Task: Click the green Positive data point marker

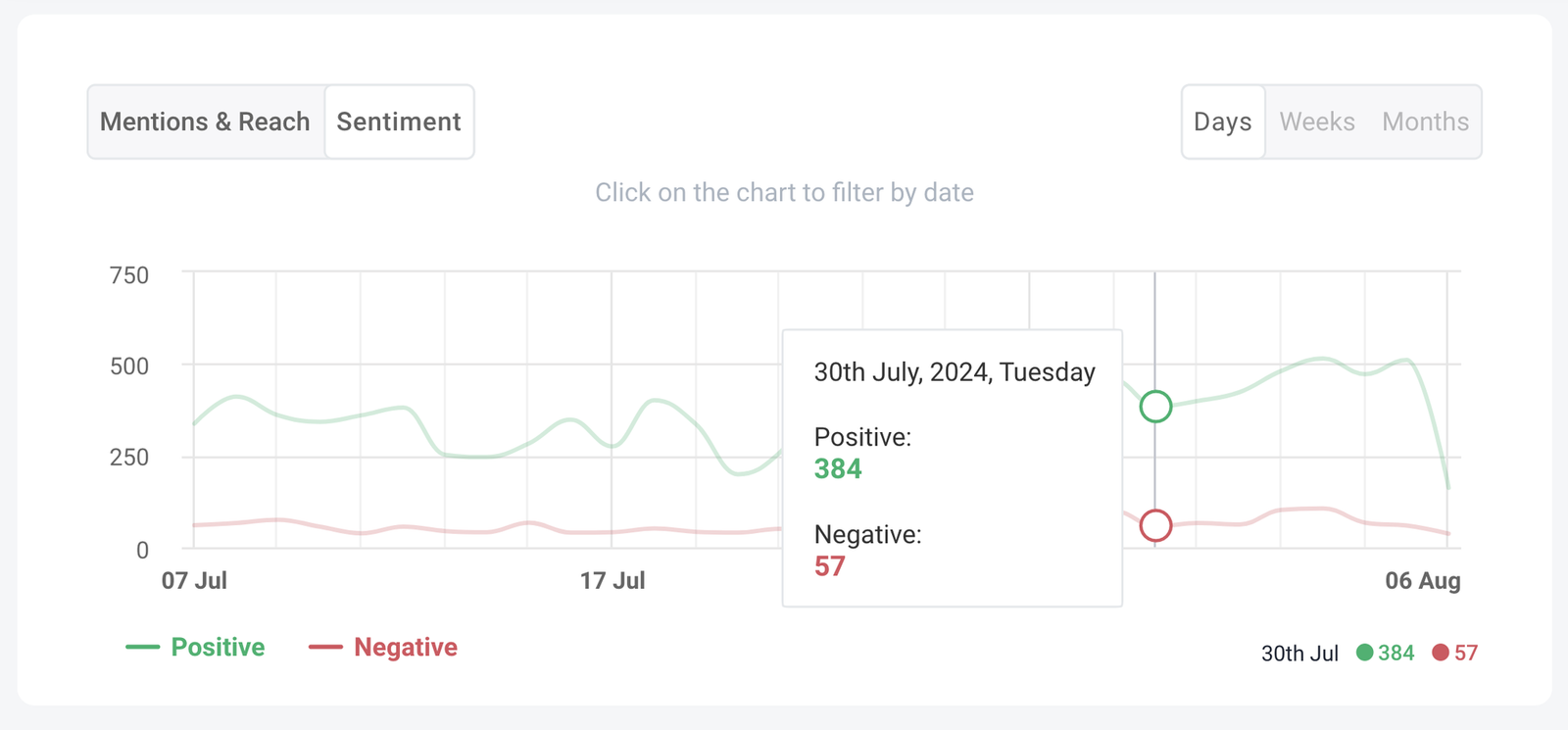Action: (x=1155, y=406)
